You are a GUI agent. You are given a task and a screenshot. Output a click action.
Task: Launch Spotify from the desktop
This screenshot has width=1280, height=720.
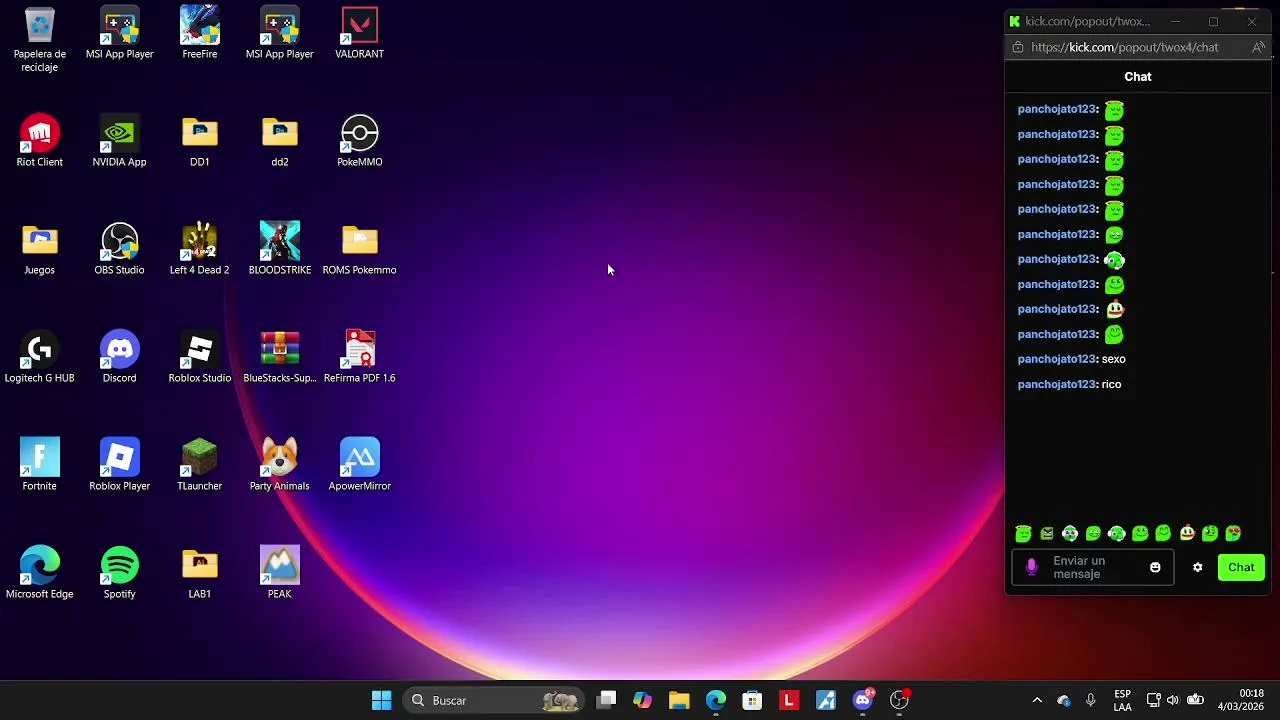coord(119,573)
